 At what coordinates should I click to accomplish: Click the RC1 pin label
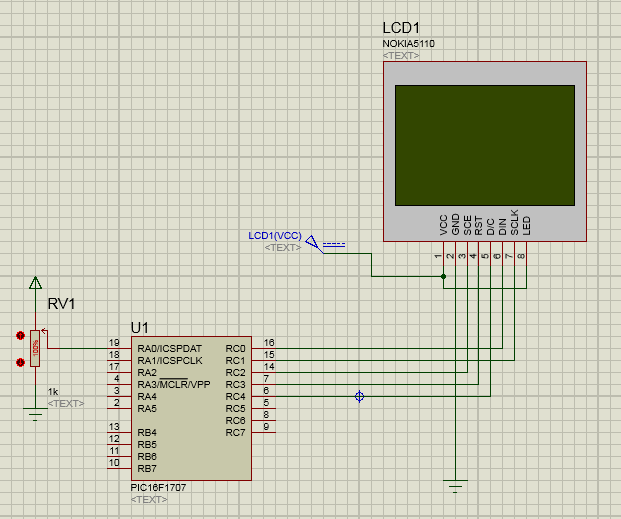(x=236, y=361)
